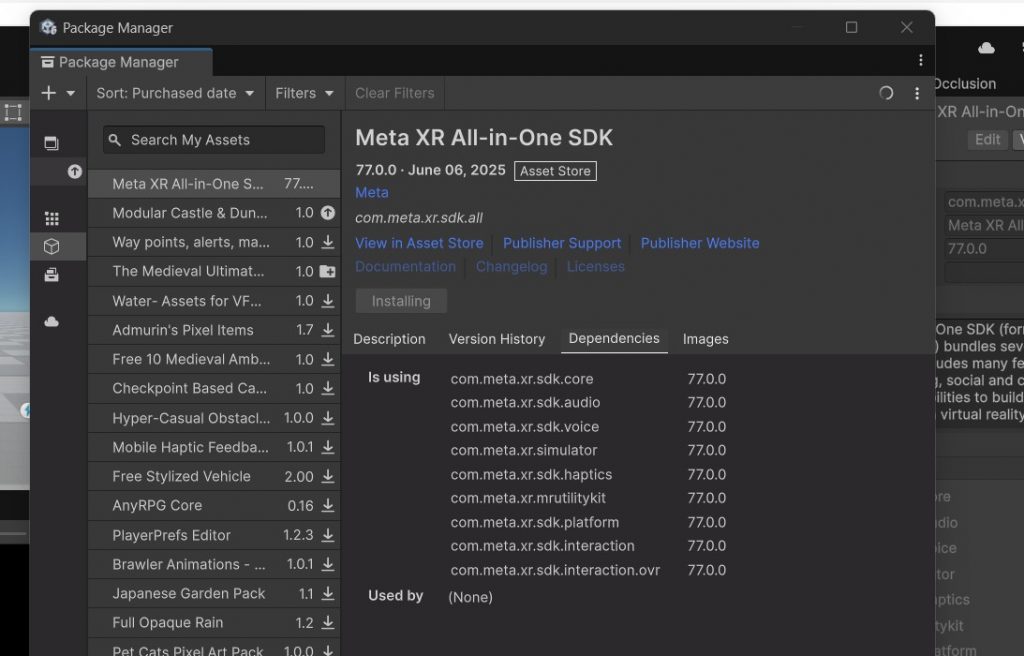Screen dimensions: 1024x656
Task: Switch to the Description tab
Action: 389,339
